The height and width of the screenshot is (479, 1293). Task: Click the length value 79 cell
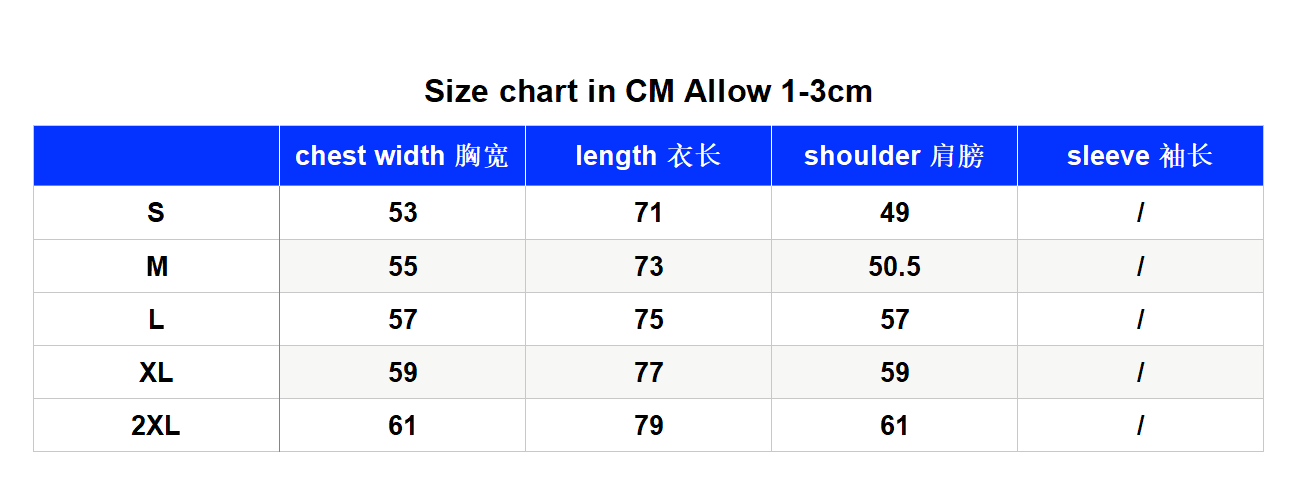(x=648, y=425)
